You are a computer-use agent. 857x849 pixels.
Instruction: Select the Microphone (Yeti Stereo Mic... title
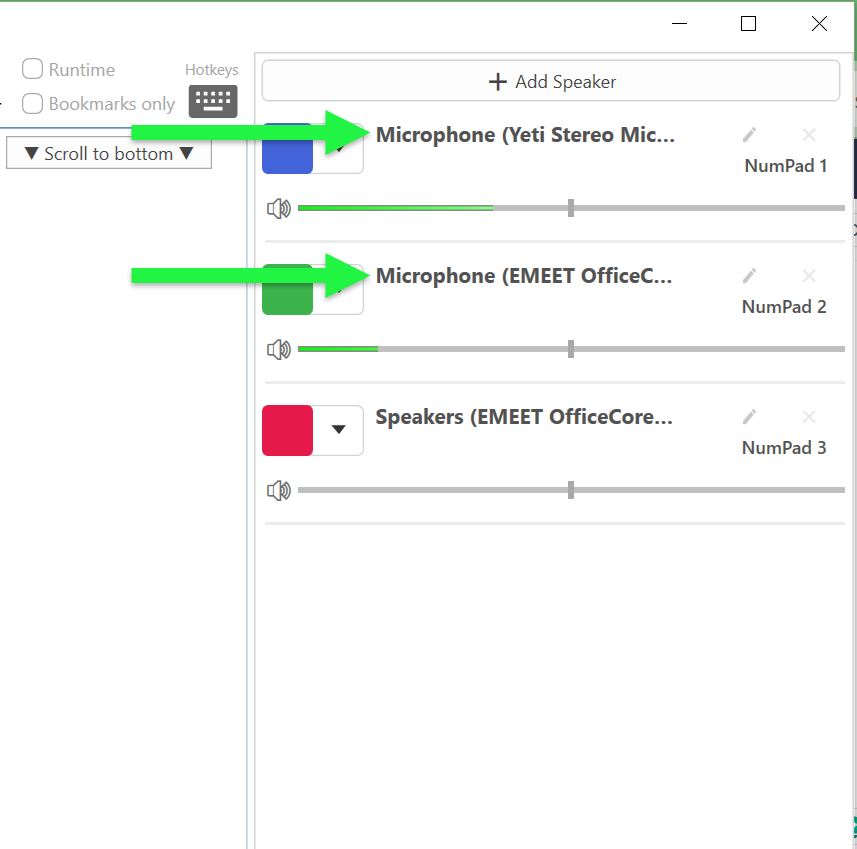point(525,135)
